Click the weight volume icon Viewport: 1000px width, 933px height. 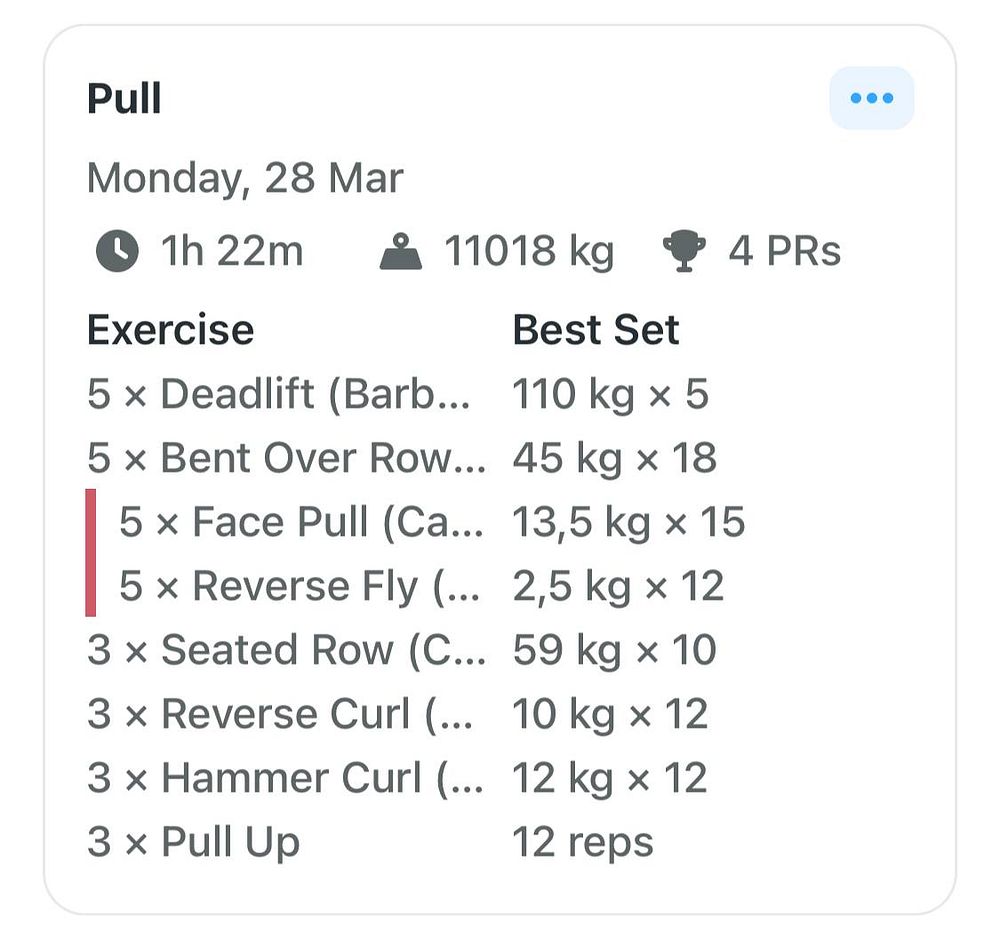[x=403, y=251]
